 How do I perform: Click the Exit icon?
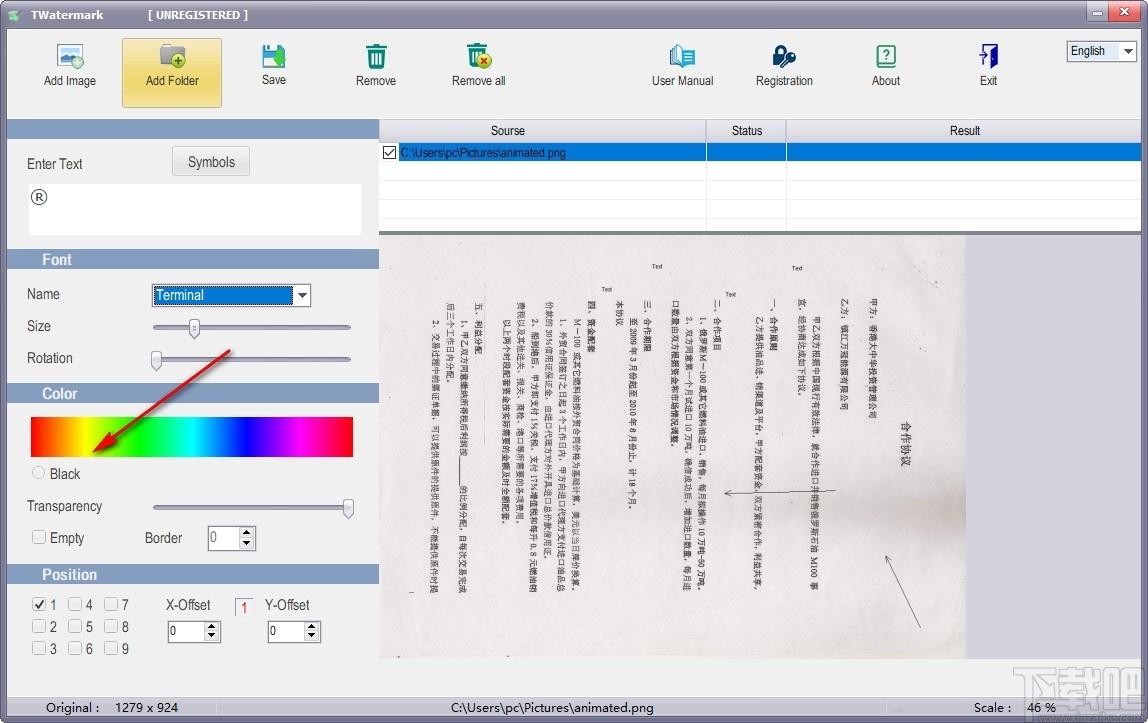point(988,56)
